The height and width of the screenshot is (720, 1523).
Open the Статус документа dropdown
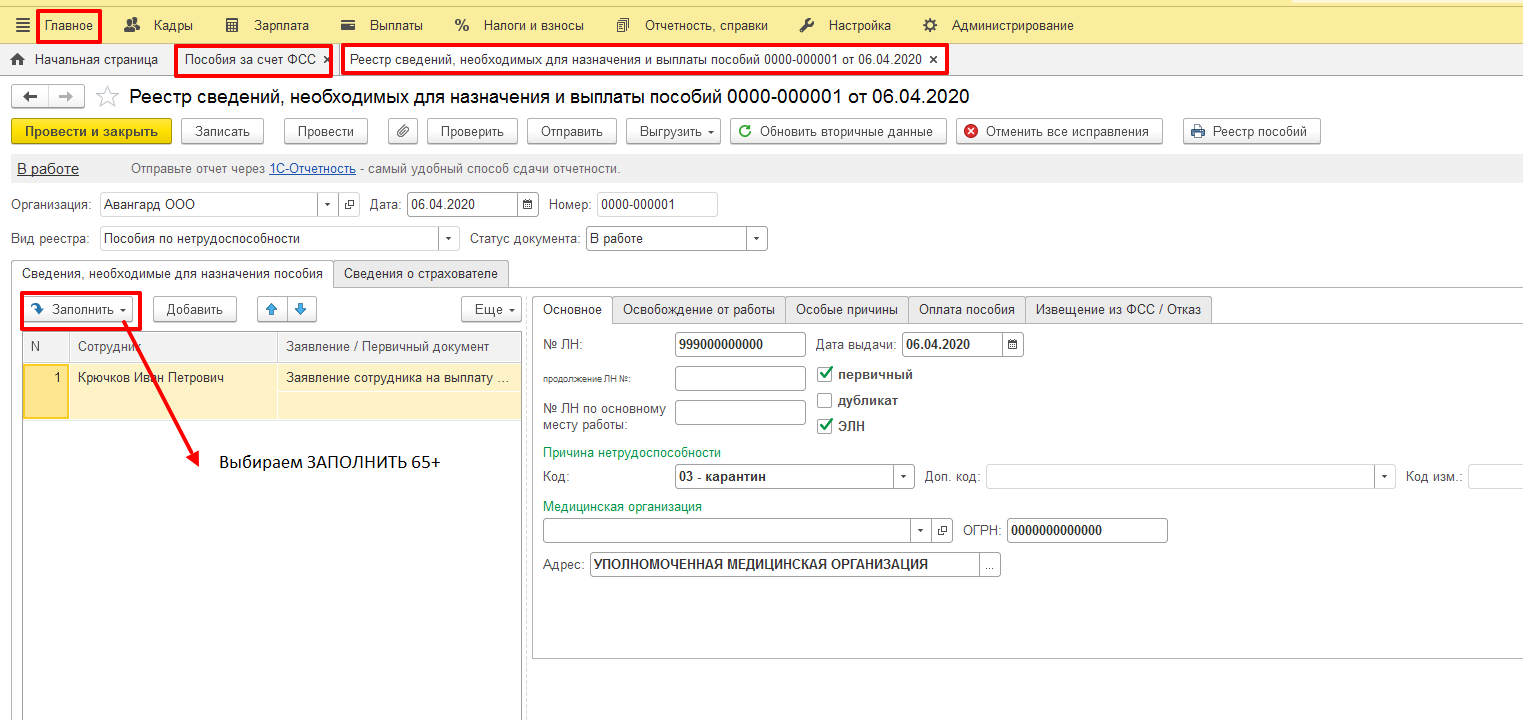click(x=757, y=239)
